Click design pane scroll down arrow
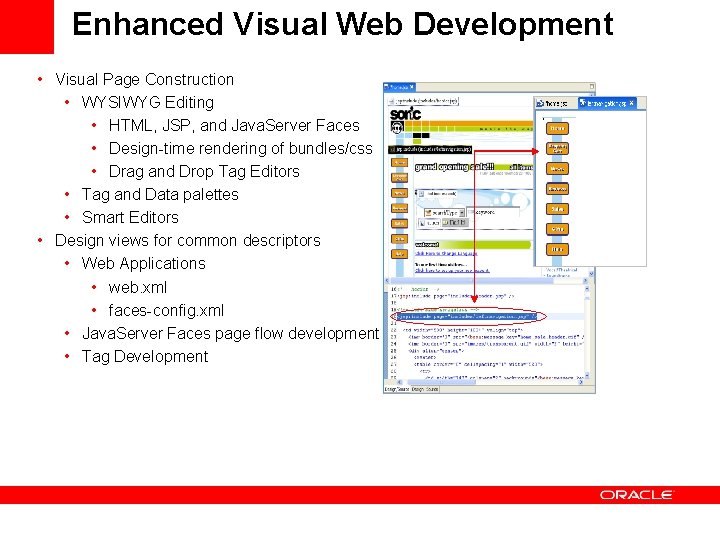 coord(591,274)
